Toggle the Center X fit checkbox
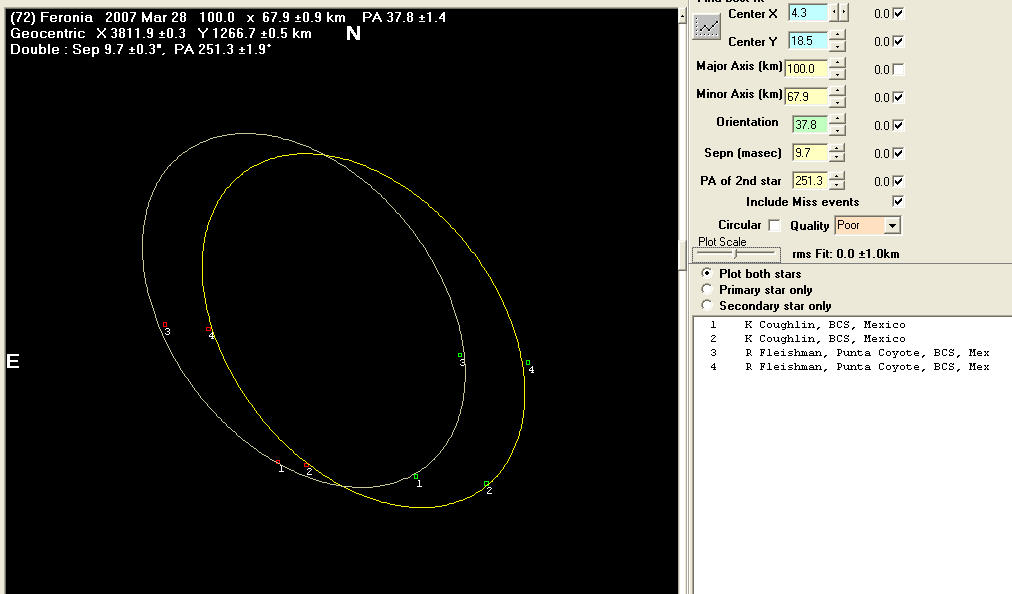This screenshot has height=594, width=1012. [898, 14]
